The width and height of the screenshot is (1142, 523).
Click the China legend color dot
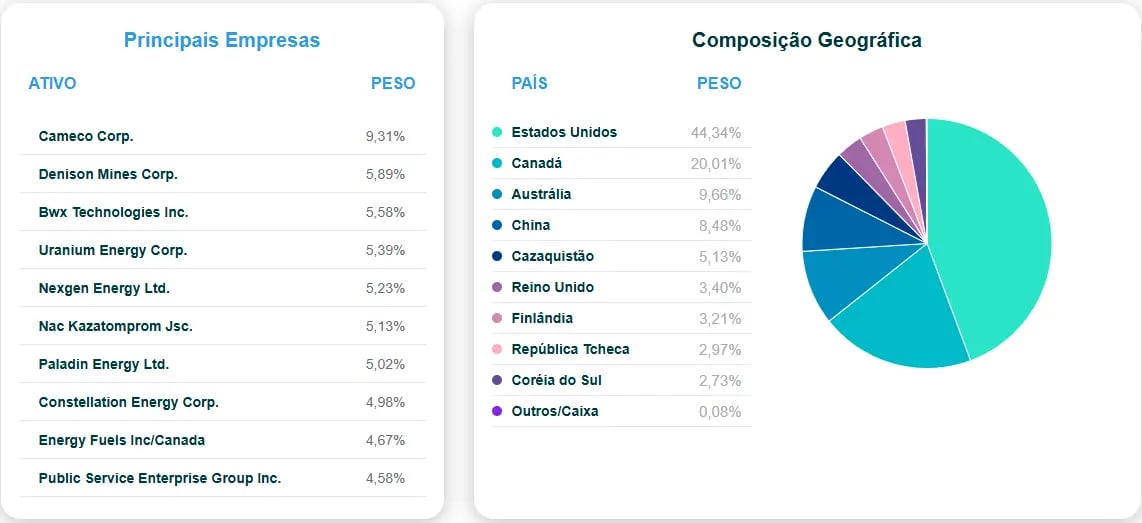(x=497, y=225)
